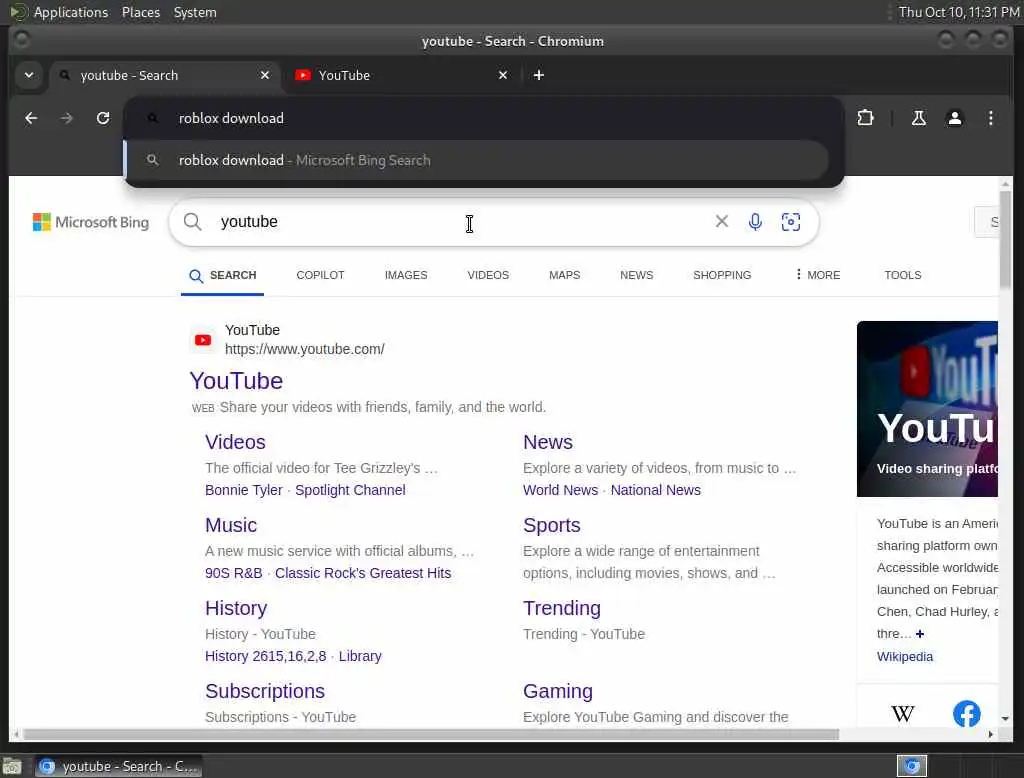Open the profile avatar icon

point(954,118)
